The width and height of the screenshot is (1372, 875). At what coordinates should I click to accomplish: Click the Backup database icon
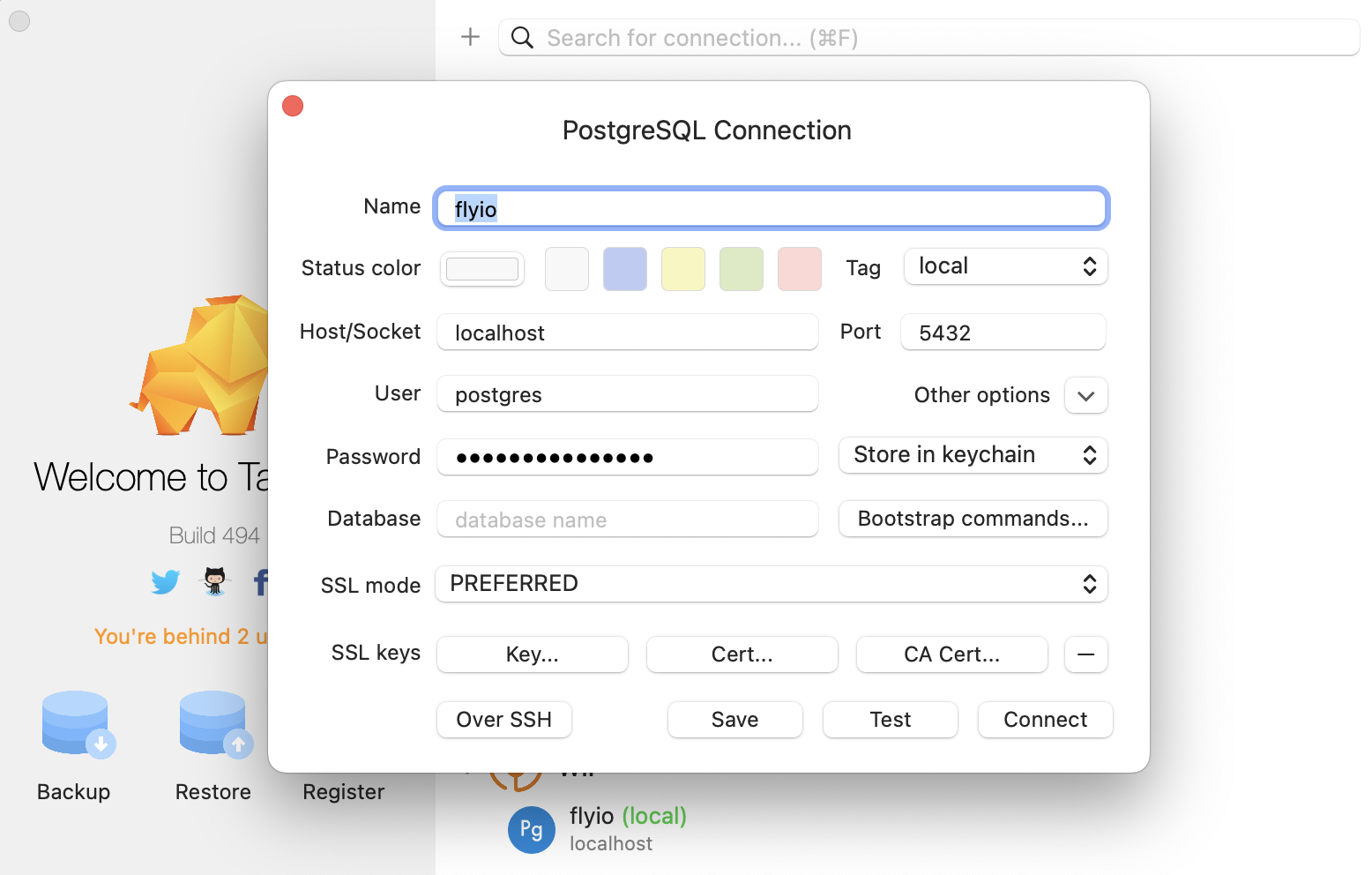(78, 724)
